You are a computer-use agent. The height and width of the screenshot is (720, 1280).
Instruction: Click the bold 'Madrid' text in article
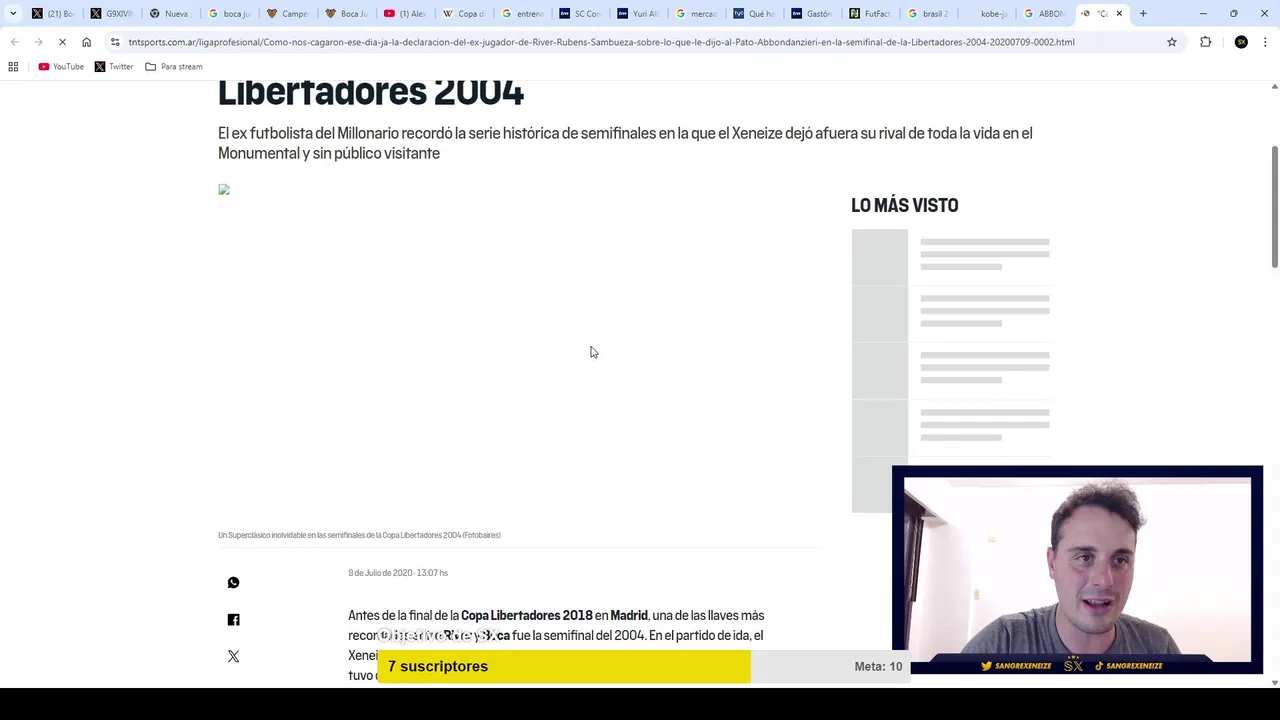click(629, 615)
